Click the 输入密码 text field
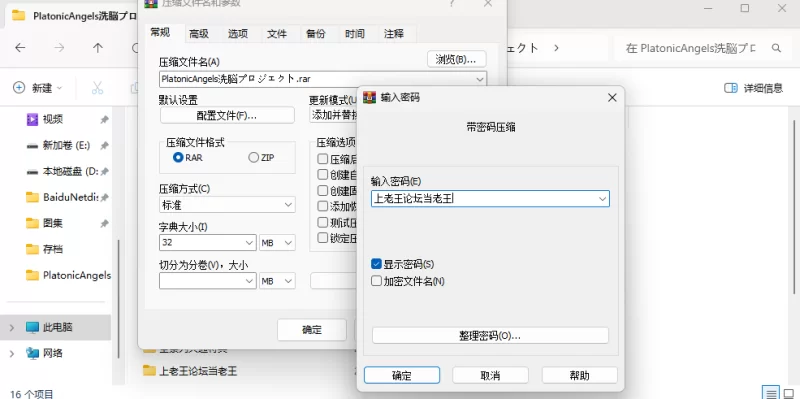Screen dimensions: 800x399 (x=490, y=199)
